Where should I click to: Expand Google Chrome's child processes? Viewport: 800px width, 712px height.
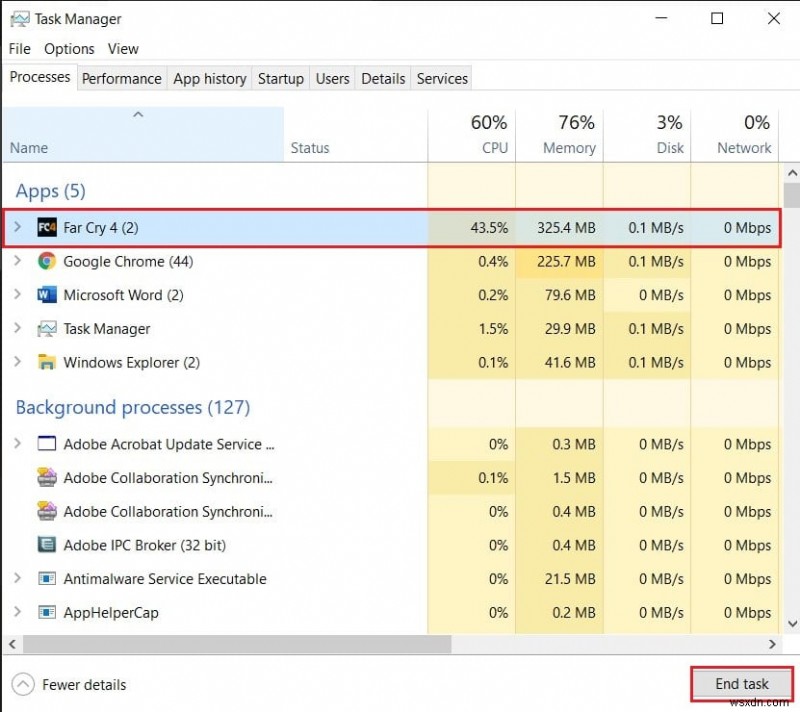point(17,261)
